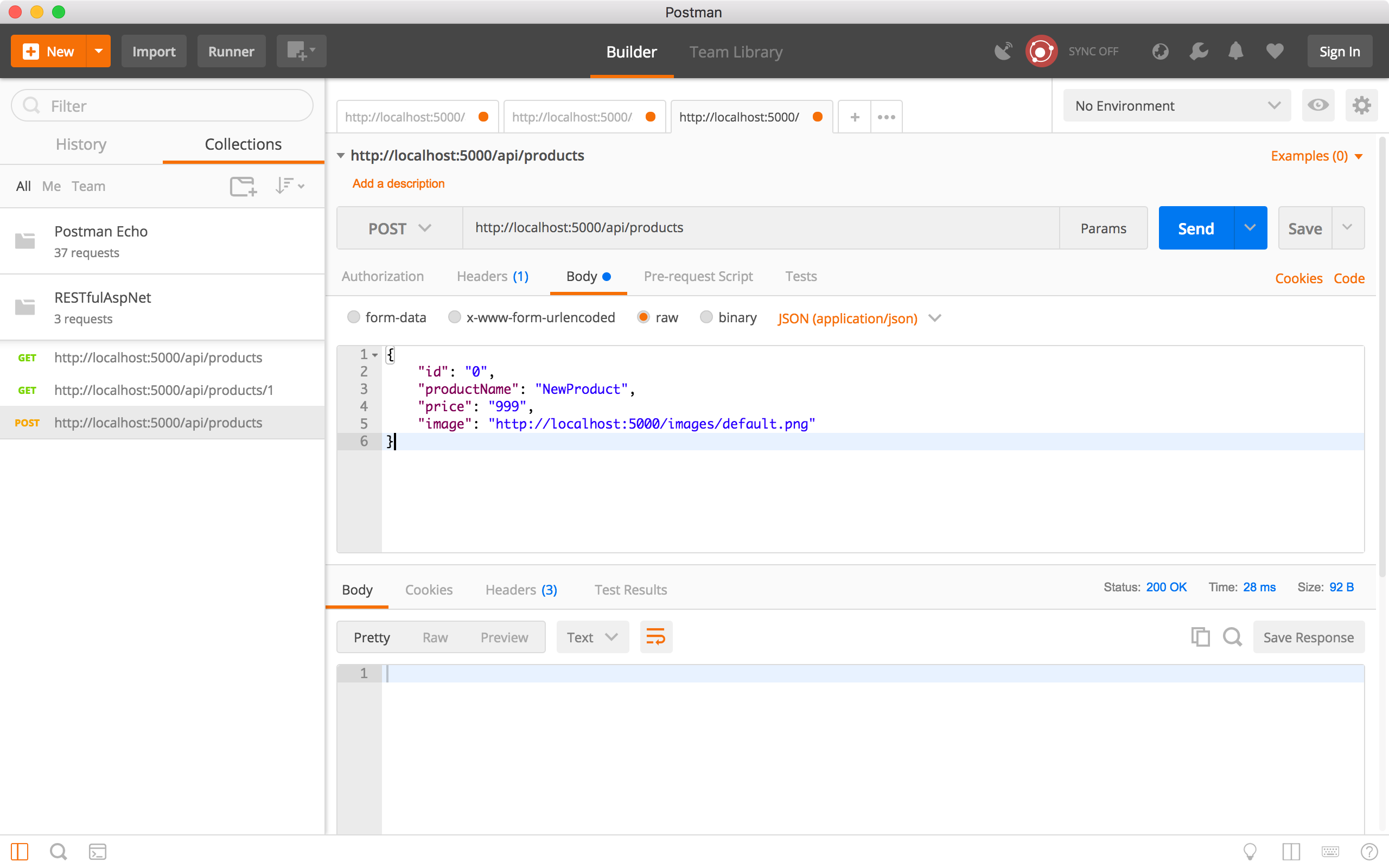
Task: Search within the response body
Action: coord(1232,637)
